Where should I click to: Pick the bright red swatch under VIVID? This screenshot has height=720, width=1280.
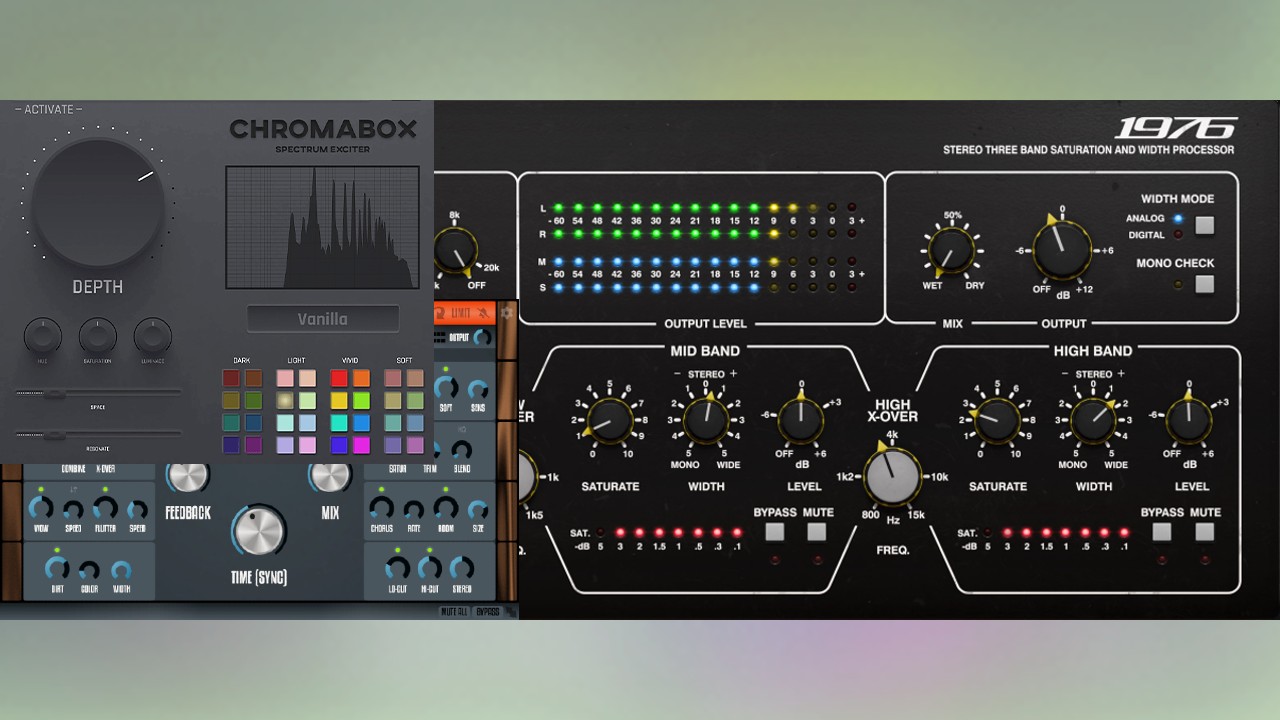tap(339, 378)
